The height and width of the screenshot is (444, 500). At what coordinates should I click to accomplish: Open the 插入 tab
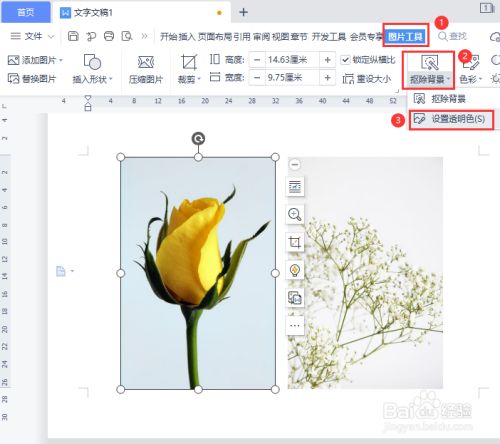187,36
